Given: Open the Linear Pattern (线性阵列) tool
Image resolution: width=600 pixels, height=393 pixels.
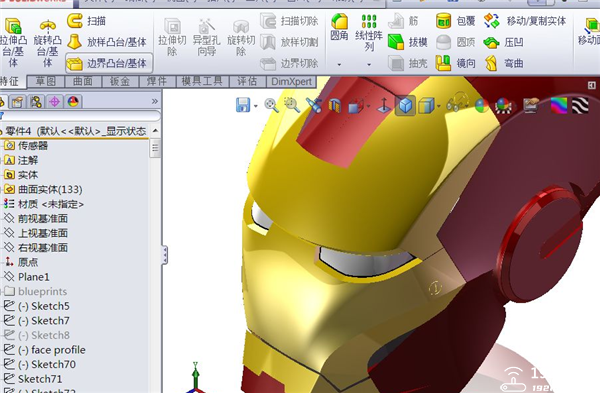Looking at the screenshot, I should click(x=369, y=33).
